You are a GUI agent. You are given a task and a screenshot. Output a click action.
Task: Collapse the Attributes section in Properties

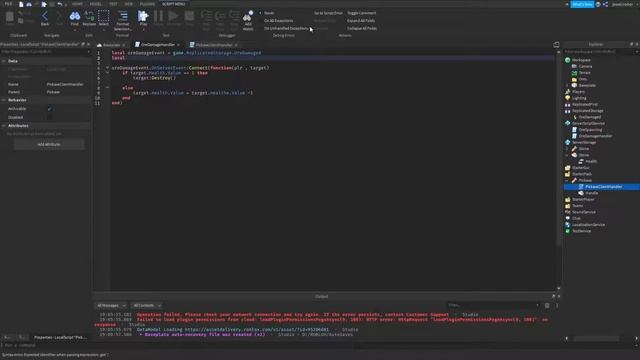point(4,126)
